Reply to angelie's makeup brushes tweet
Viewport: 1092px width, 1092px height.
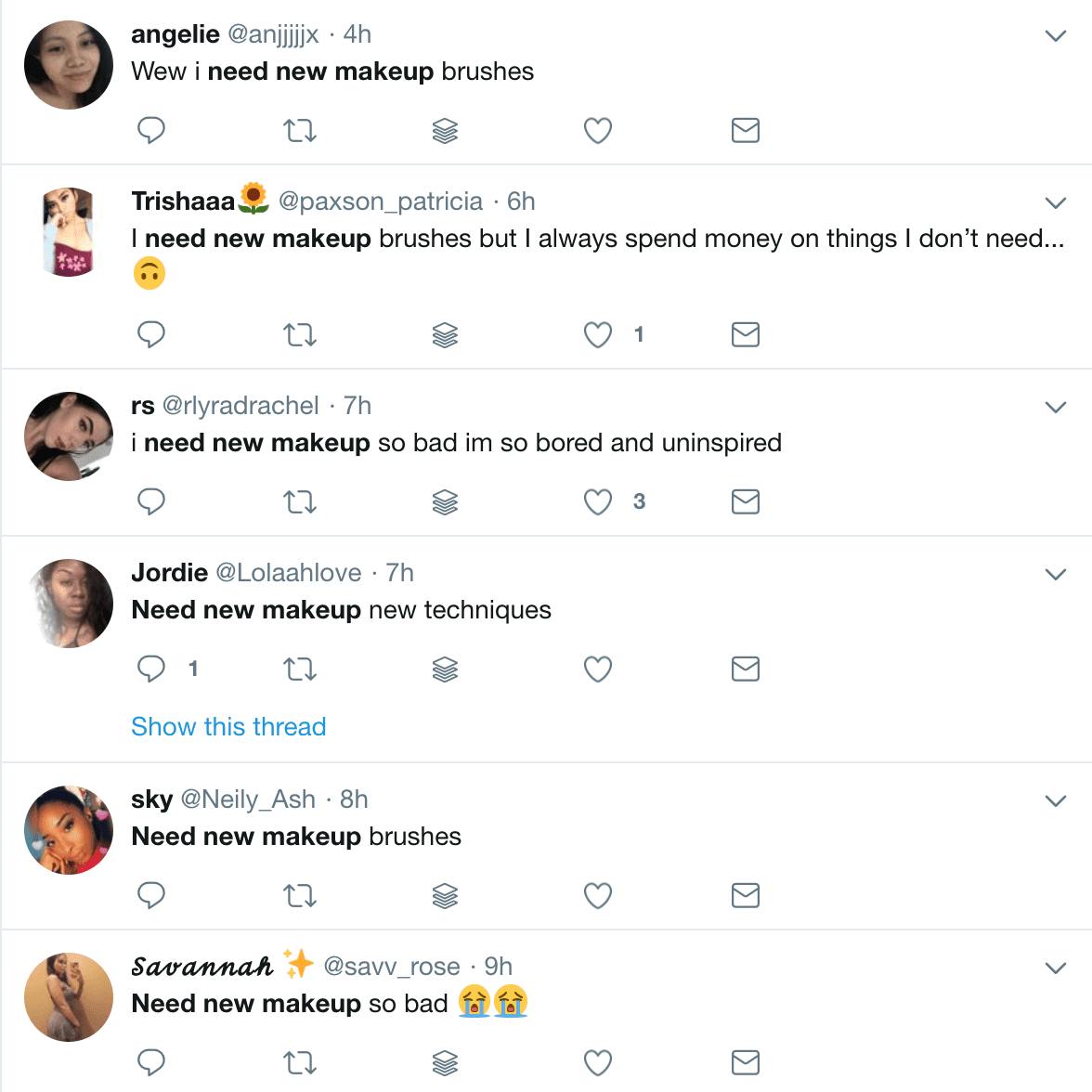(151, 130)
